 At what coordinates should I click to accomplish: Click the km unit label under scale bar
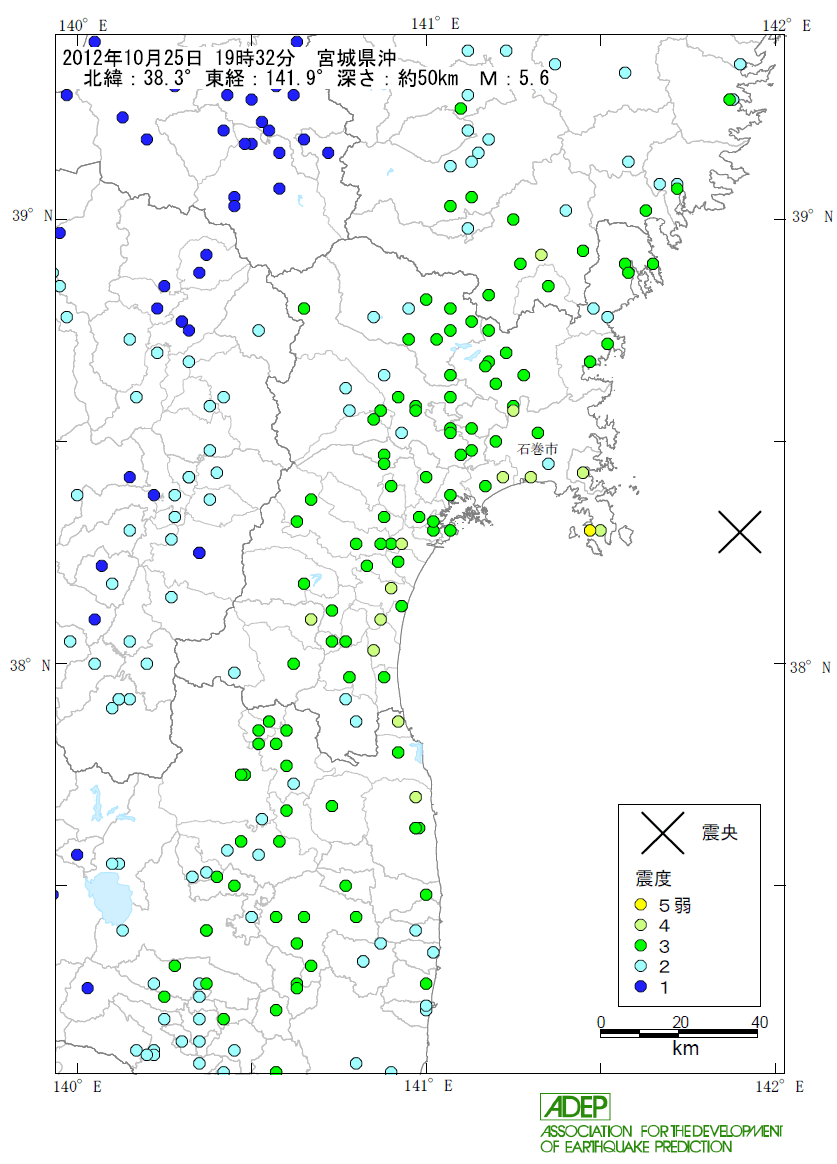pyautogui.click(x=685, y=1048)
